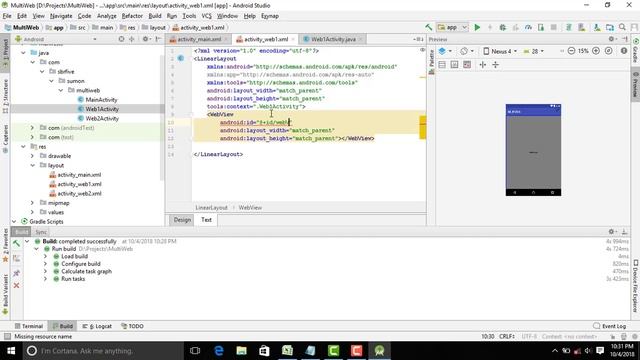Click WebView in the editor breadcrumb
Viewport: 640px width, 360px height.
[x=250, y=207]
